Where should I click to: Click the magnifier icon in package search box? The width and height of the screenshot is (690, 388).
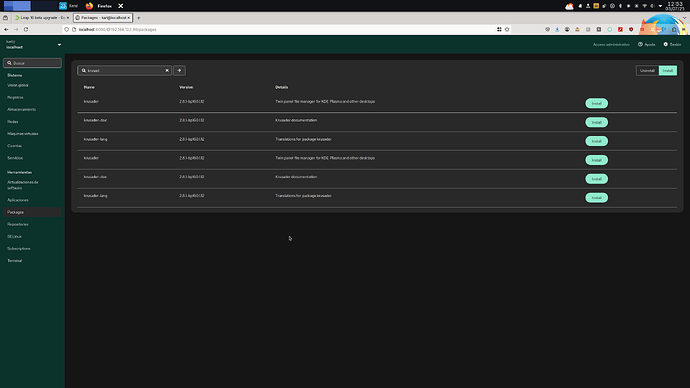coord(84,70)
